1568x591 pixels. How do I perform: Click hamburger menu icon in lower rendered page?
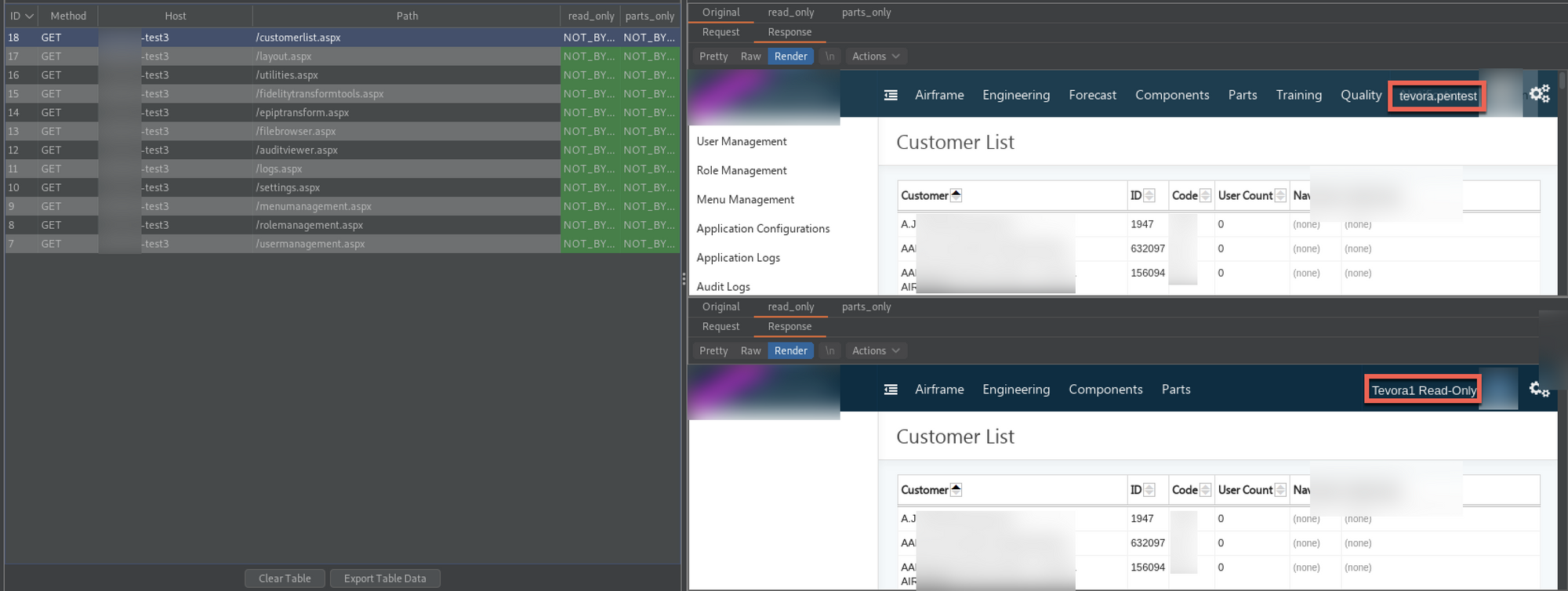click(x=891, y=390)
